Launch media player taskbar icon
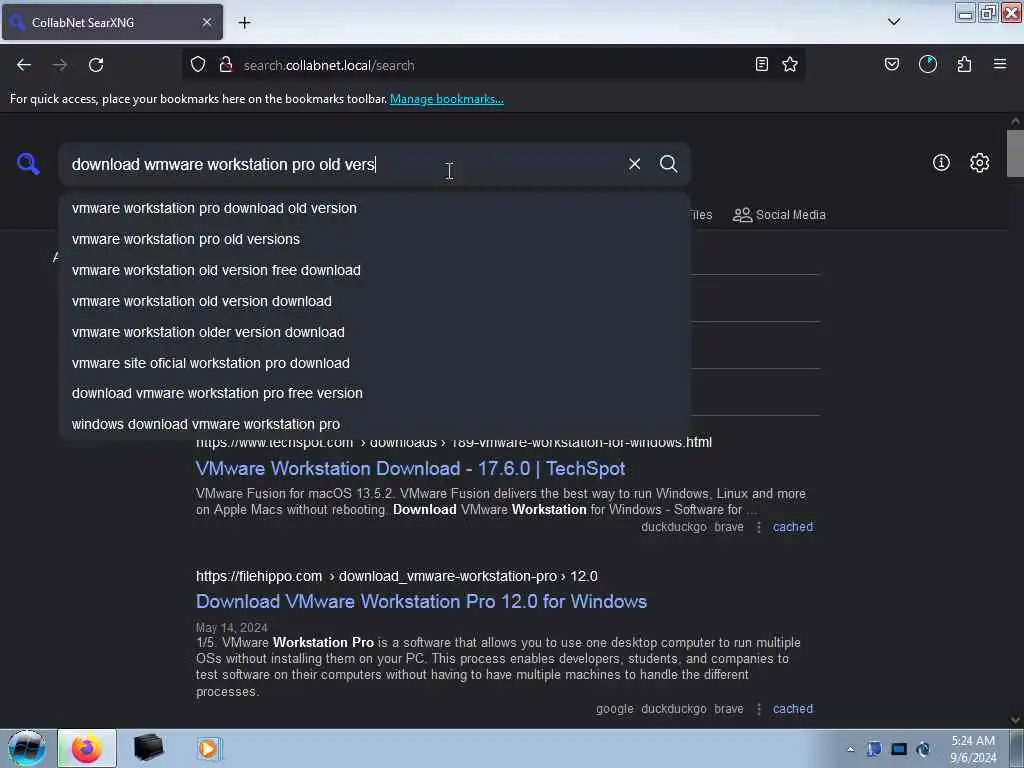1024x768 pixels. tap(209, 748)
